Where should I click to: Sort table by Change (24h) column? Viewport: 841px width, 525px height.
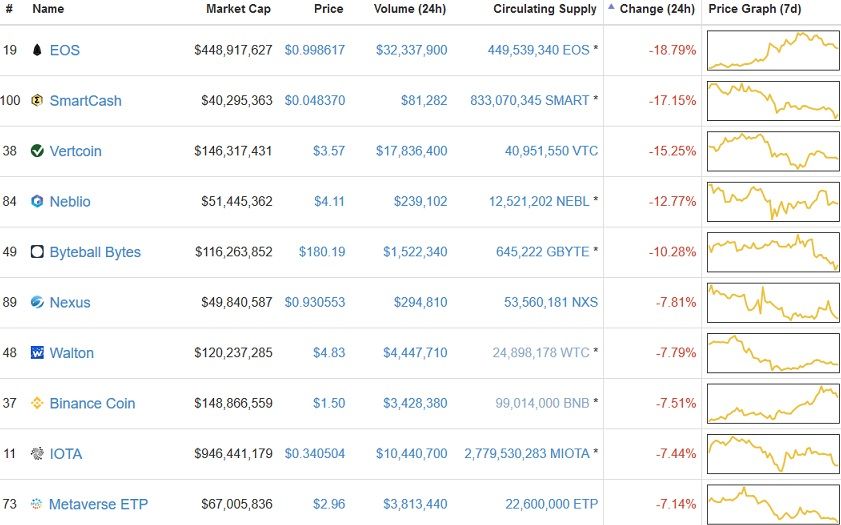(656, 9)
